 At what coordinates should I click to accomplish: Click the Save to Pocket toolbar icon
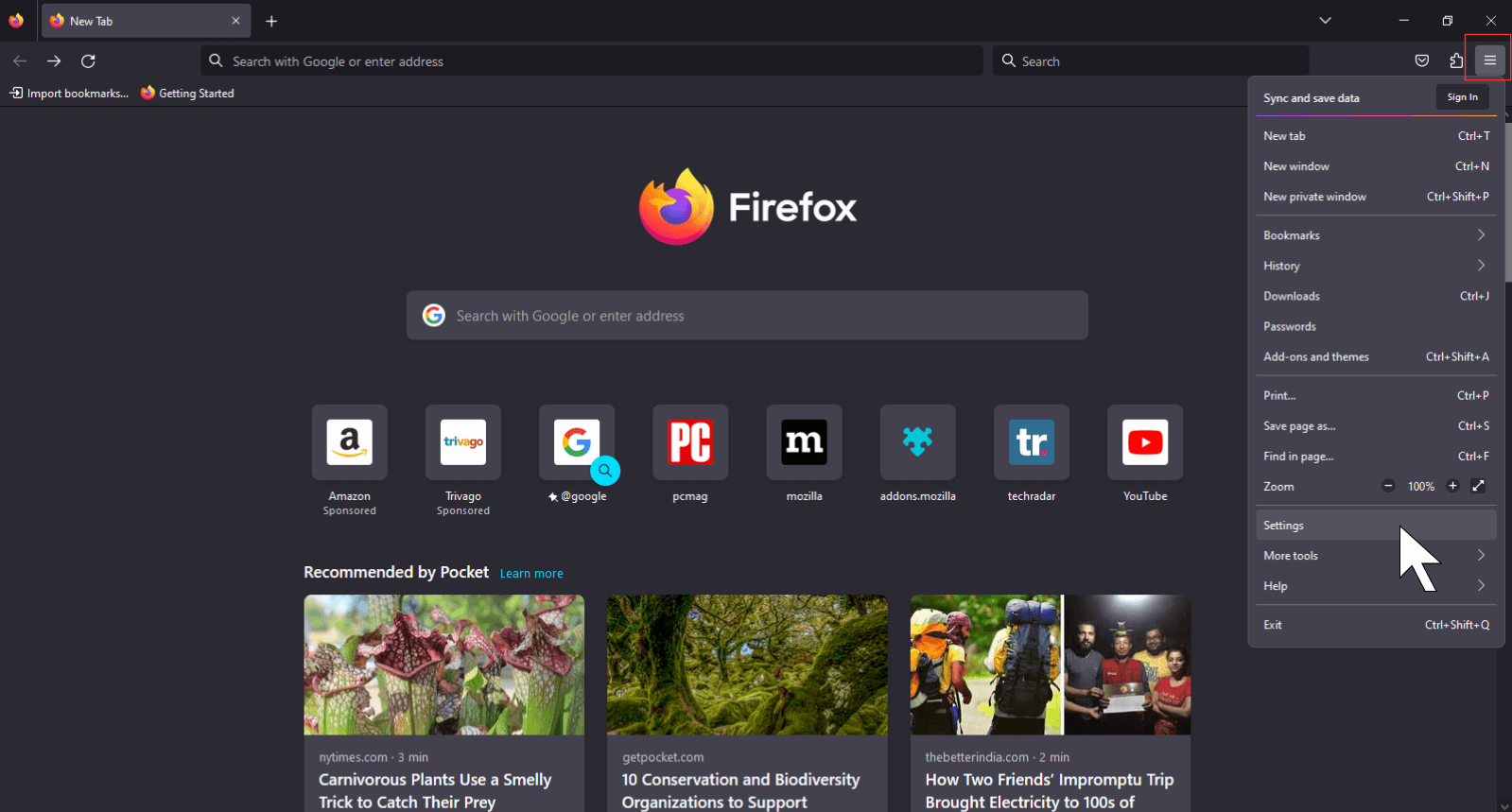(1421, 60)
